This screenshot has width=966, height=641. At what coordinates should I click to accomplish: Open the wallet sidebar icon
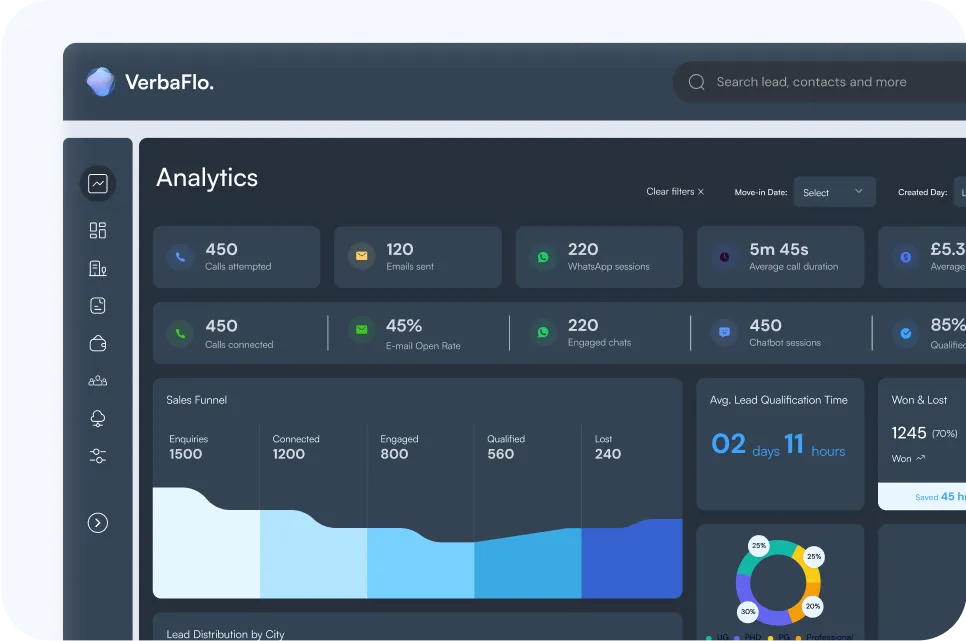(98, 343)
